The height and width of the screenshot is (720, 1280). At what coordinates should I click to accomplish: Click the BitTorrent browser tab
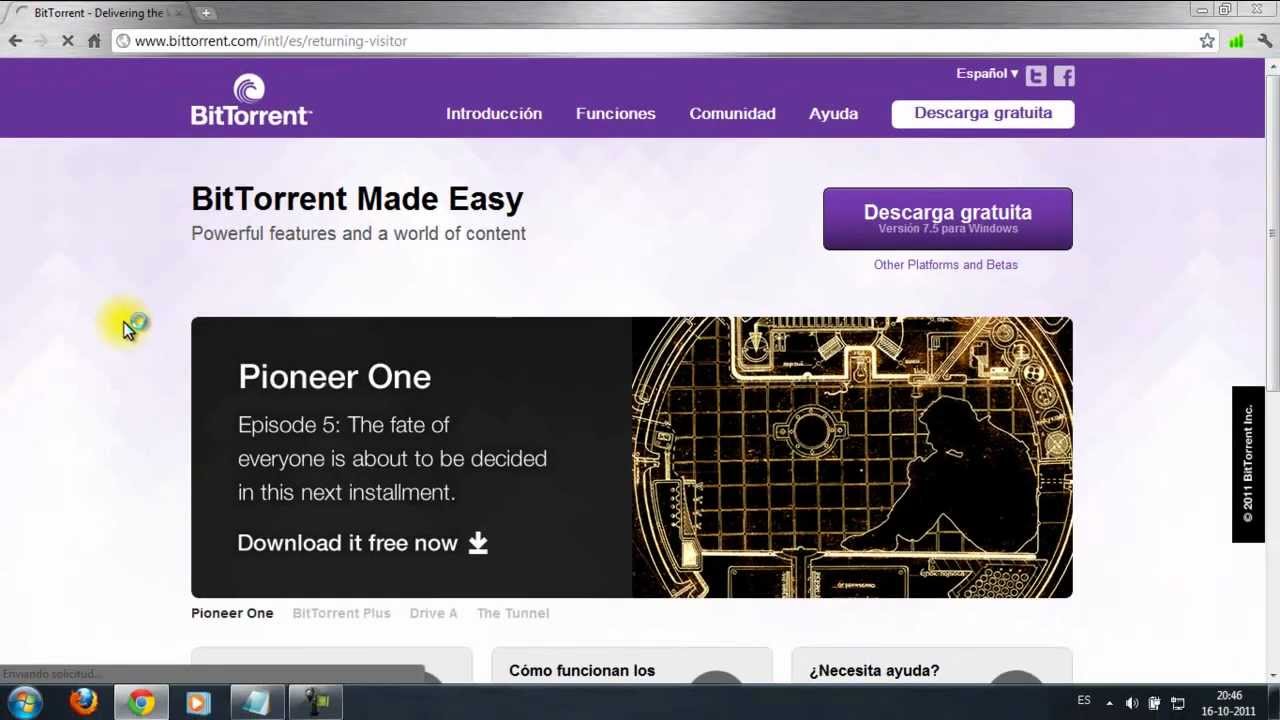(97, 13)
